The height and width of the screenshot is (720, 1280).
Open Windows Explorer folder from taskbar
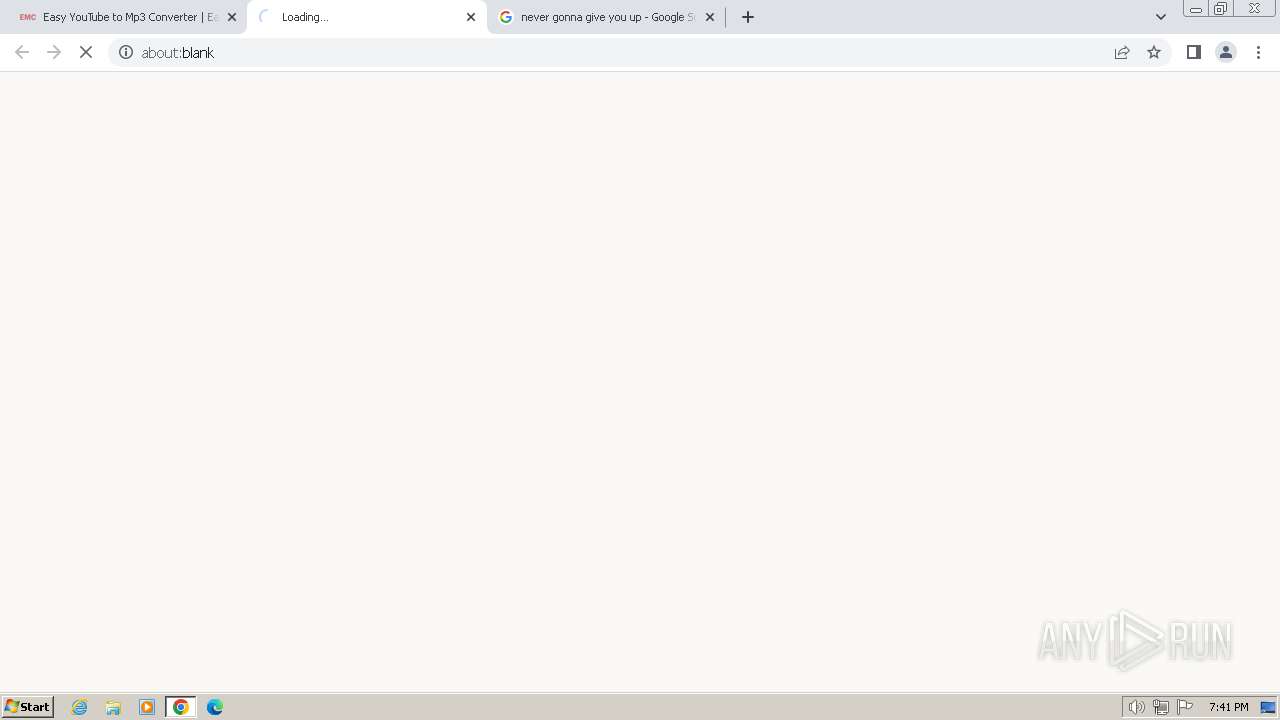click(113, 707)
